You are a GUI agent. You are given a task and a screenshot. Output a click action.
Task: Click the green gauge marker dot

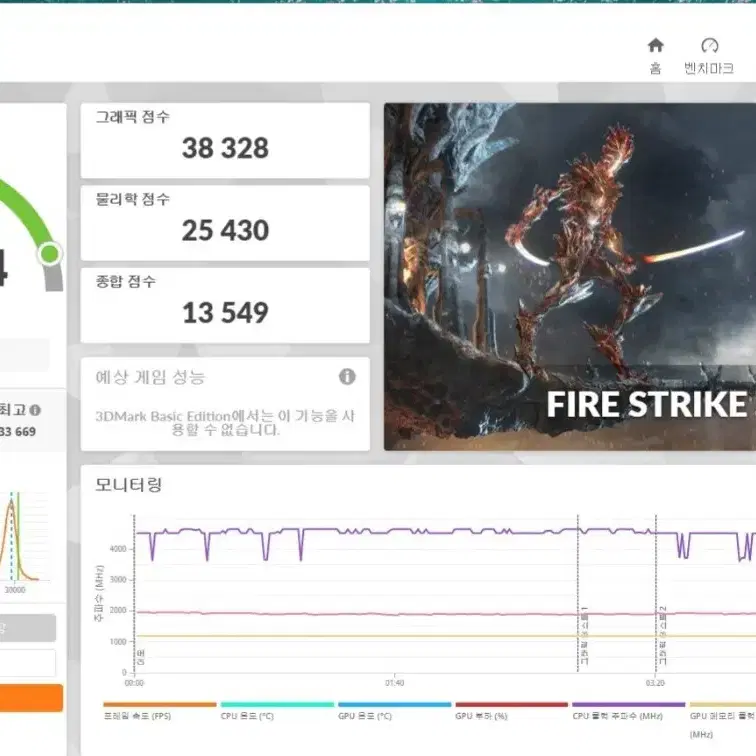50,254
